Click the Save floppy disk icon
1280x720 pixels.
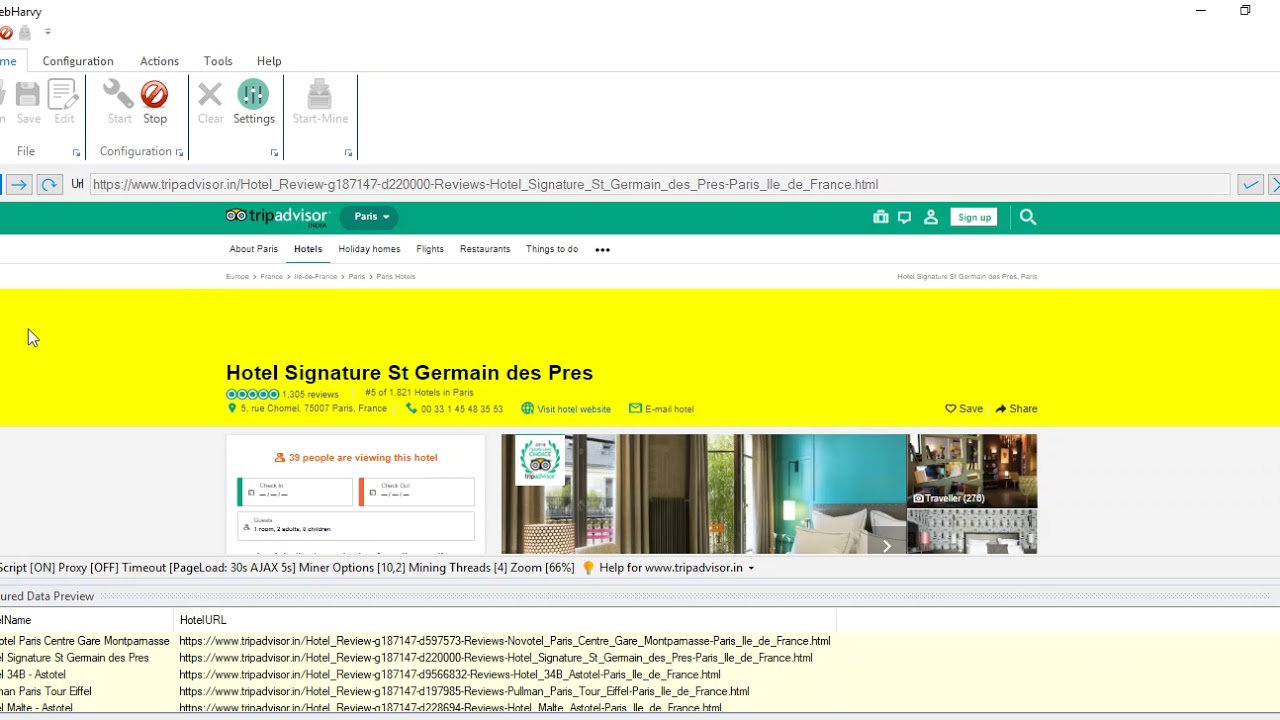(28, 95)
